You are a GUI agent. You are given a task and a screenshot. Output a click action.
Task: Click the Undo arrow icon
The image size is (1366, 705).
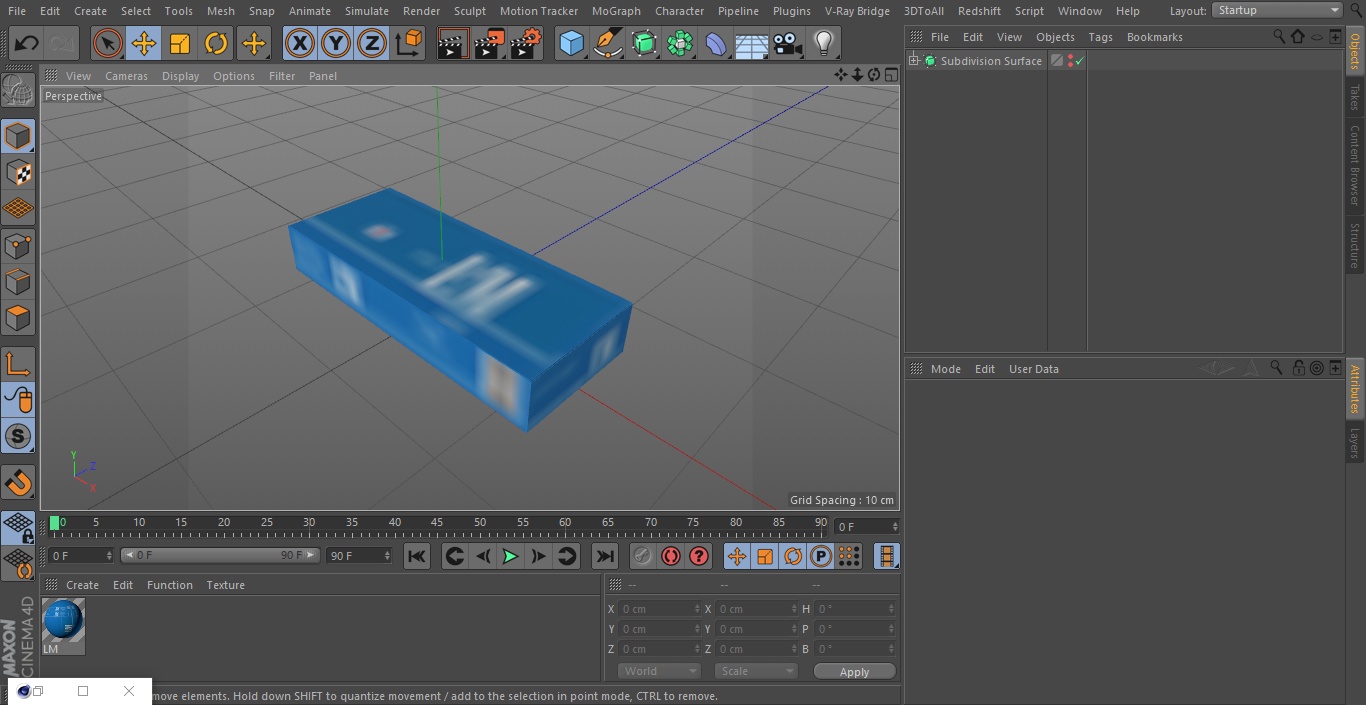[x=27, y=43]
